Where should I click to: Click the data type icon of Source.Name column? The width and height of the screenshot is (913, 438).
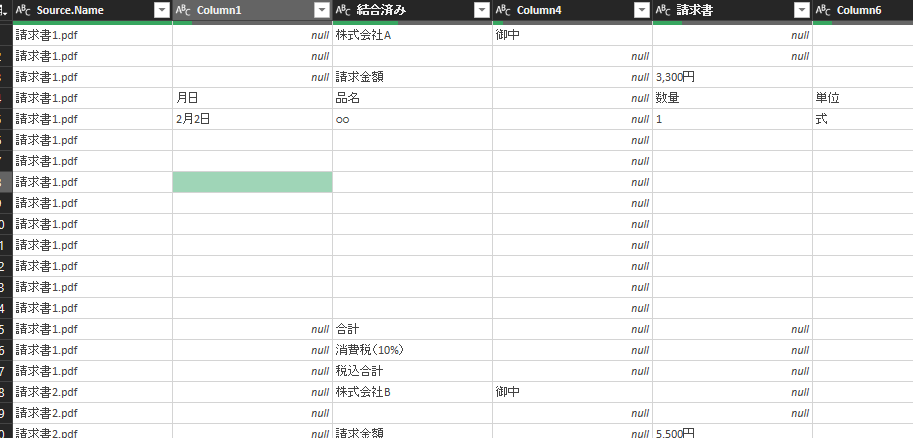[x=23, y=10]
